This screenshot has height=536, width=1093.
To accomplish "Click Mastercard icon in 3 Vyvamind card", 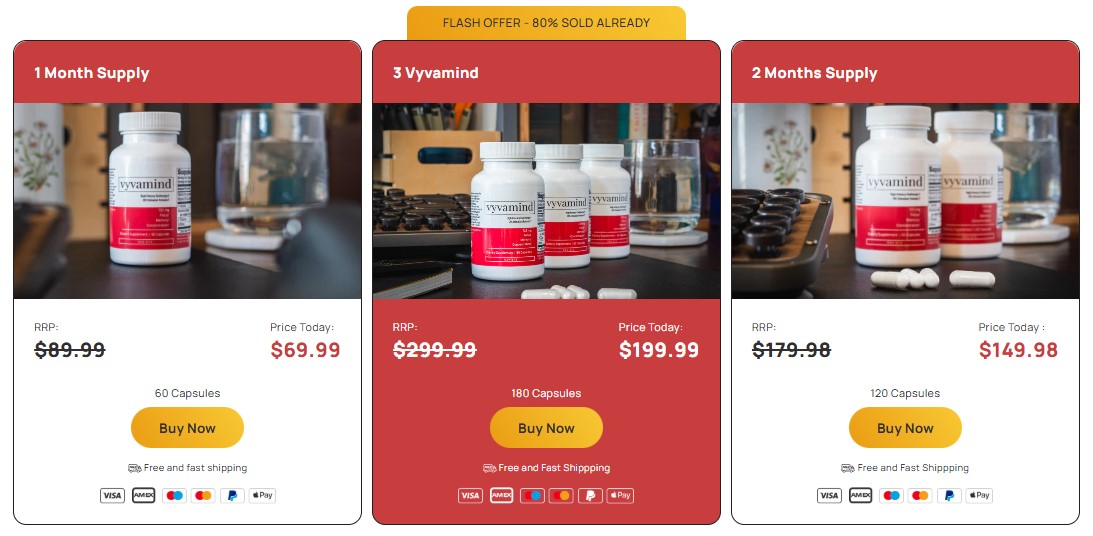I will (x=561, y=496).
